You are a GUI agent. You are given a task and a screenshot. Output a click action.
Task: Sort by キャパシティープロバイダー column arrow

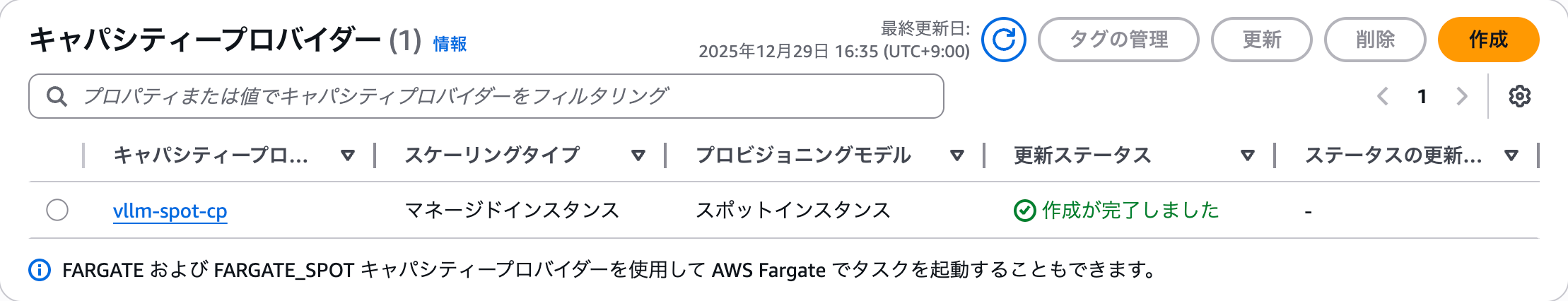click(x=347, y=155)
